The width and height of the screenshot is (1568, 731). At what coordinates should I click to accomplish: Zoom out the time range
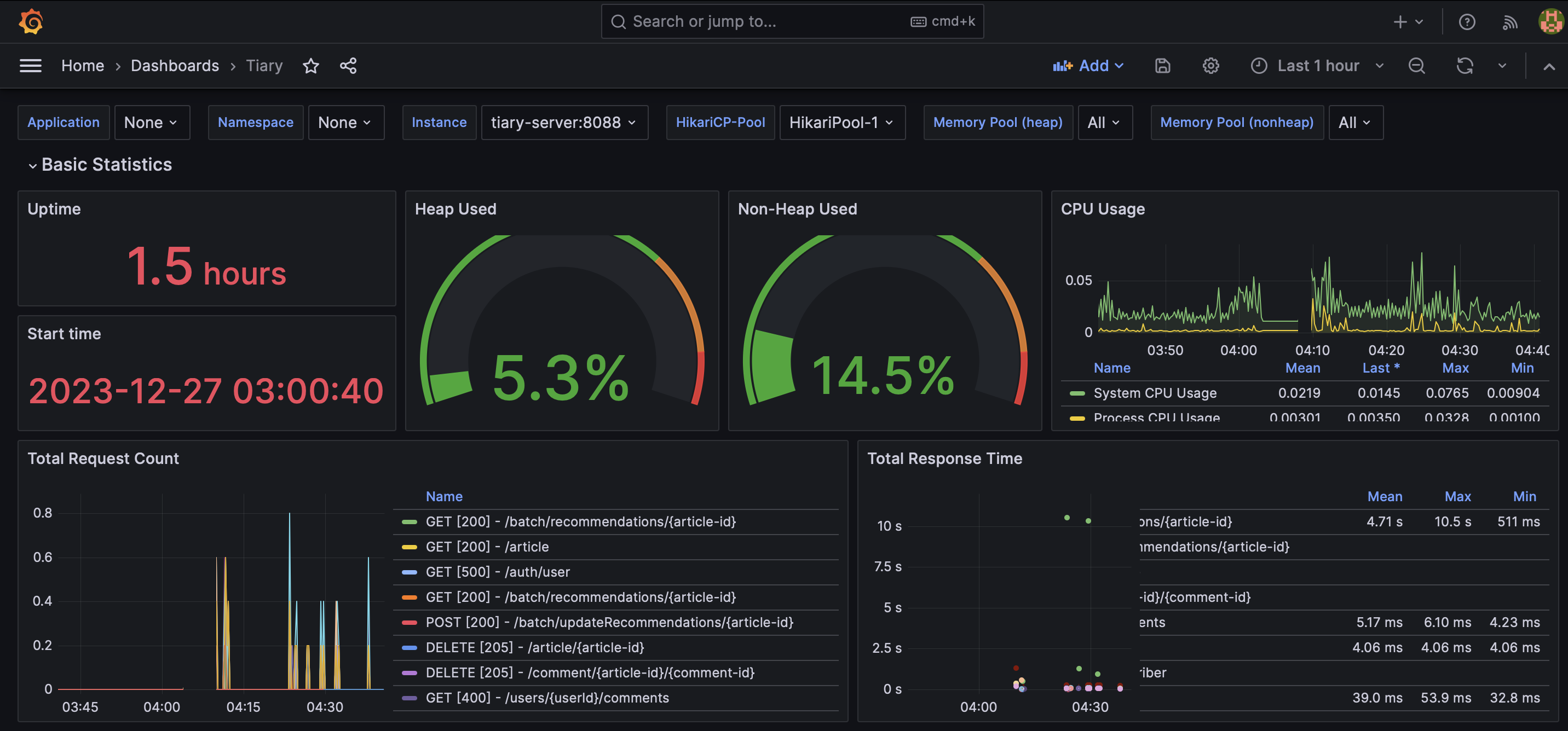click(1416, 66)
